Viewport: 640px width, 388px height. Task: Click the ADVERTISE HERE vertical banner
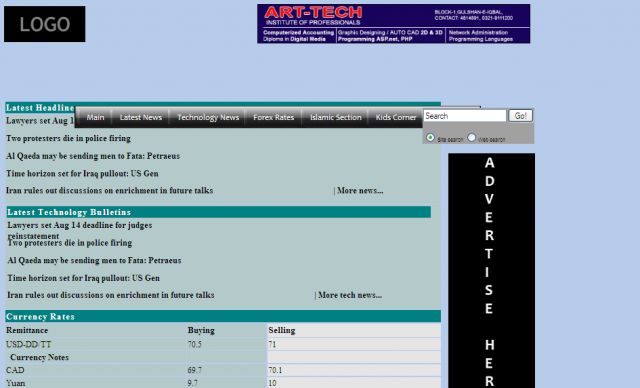pos(491,270)
